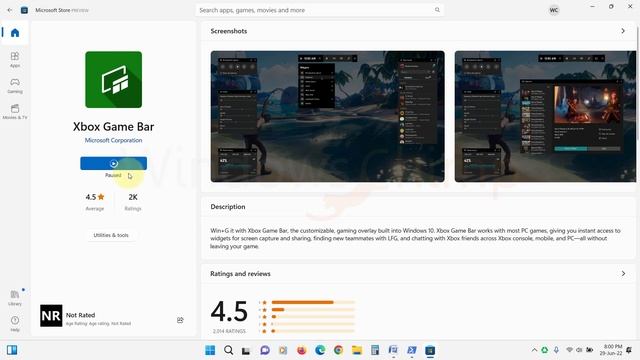This screenshot has width=640, height=360.
Task: Launch Firefox from taskbar
Action: (302, 350)
